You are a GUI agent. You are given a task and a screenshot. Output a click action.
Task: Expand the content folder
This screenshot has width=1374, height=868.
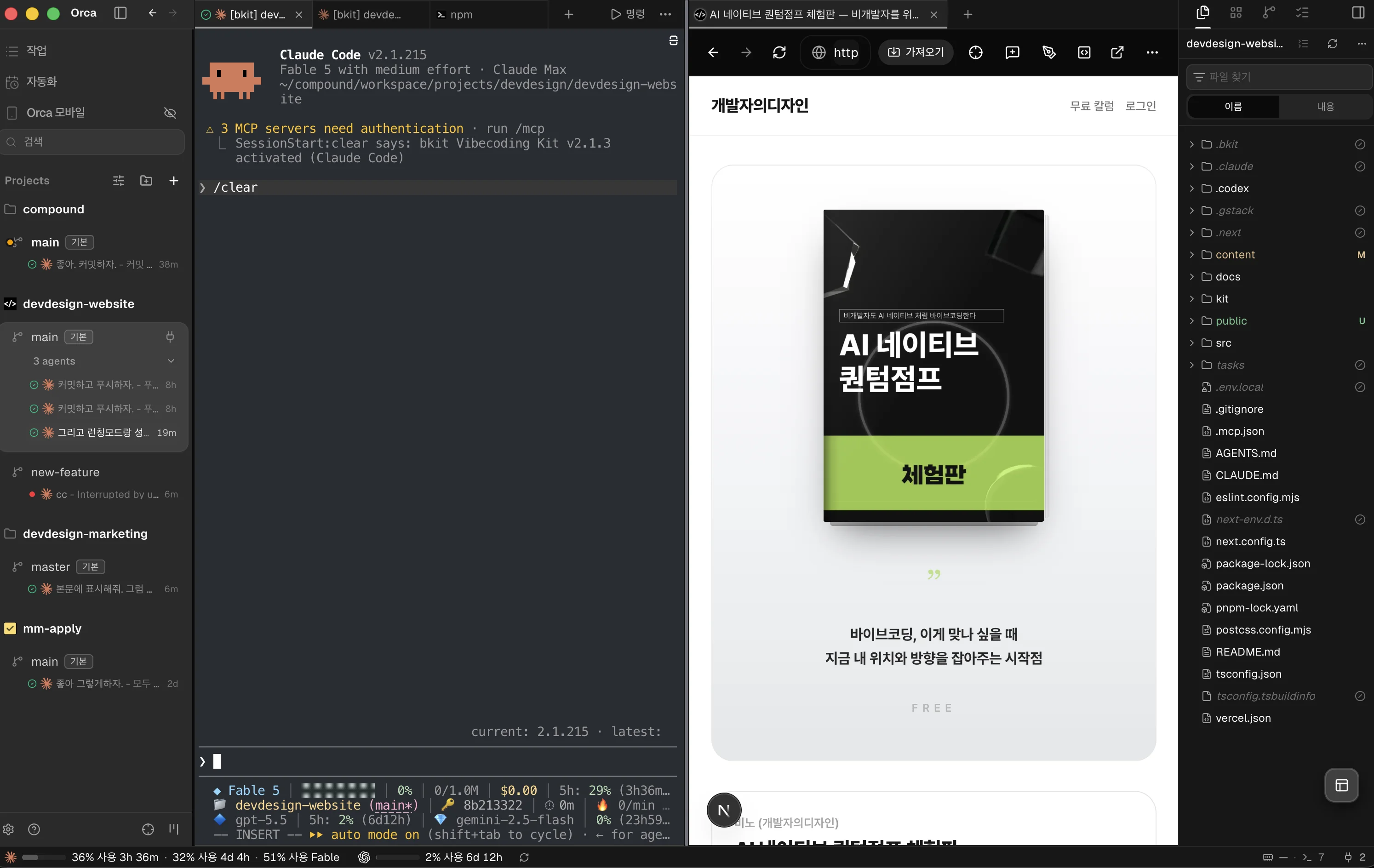(1191, 255)
